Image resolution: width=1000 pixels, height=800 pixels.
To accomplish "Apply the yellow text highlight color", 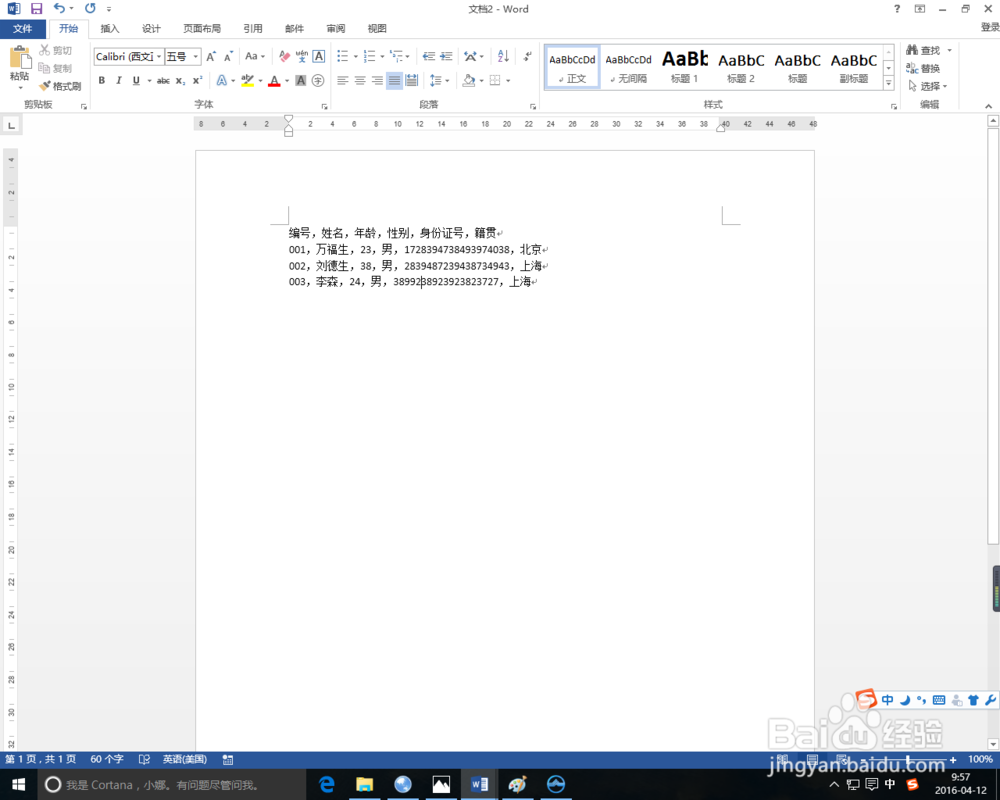I will [x=247, y=81].
